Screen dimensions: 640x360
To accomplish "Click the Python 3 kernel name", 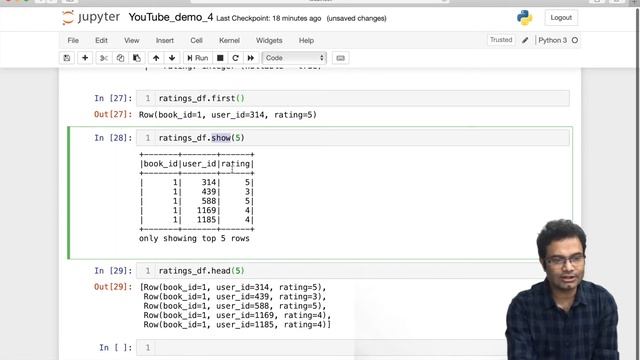I will click(552, 40).
